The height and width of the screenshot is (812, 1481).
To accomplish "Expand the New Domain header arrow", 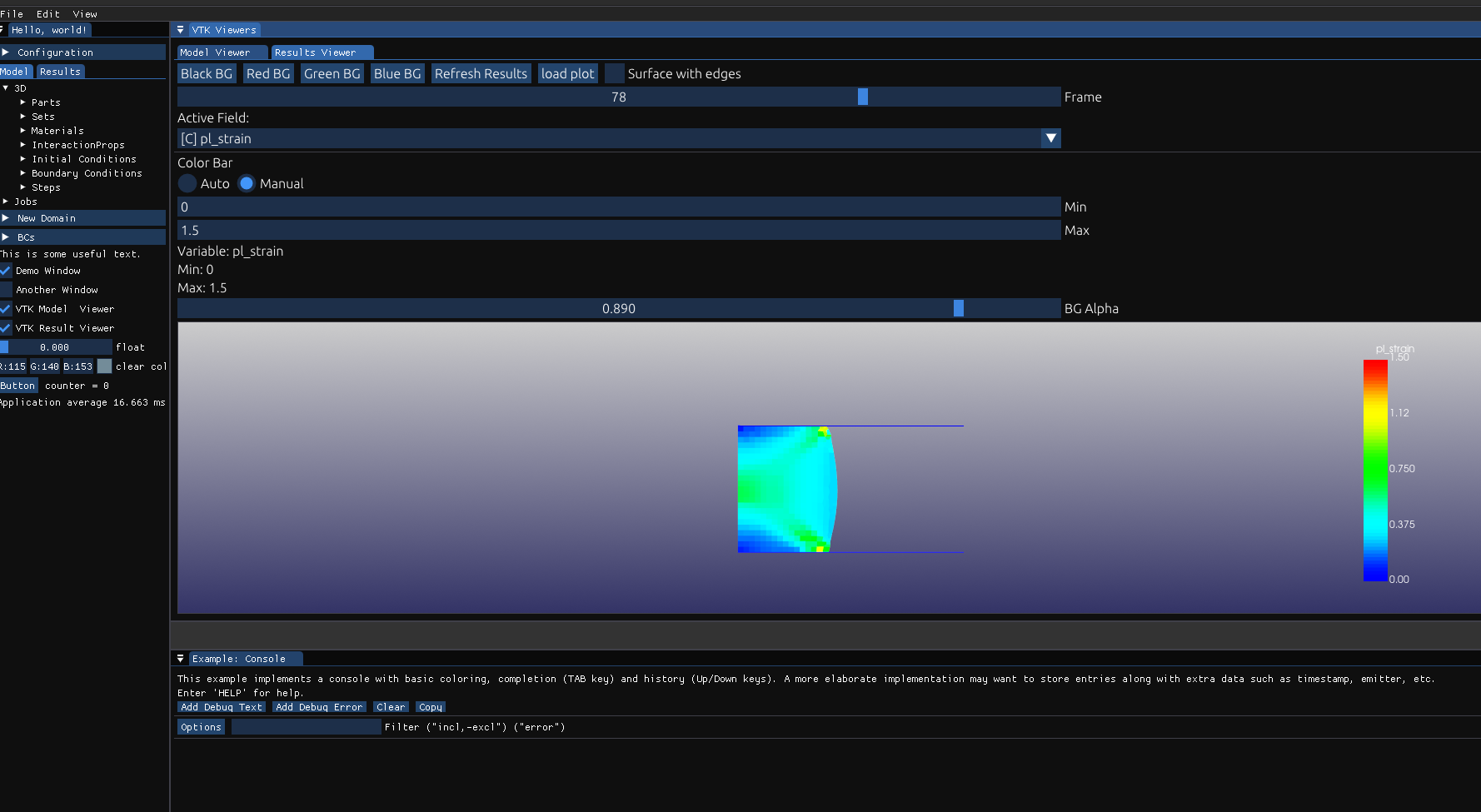I will (x=6, y=218).
